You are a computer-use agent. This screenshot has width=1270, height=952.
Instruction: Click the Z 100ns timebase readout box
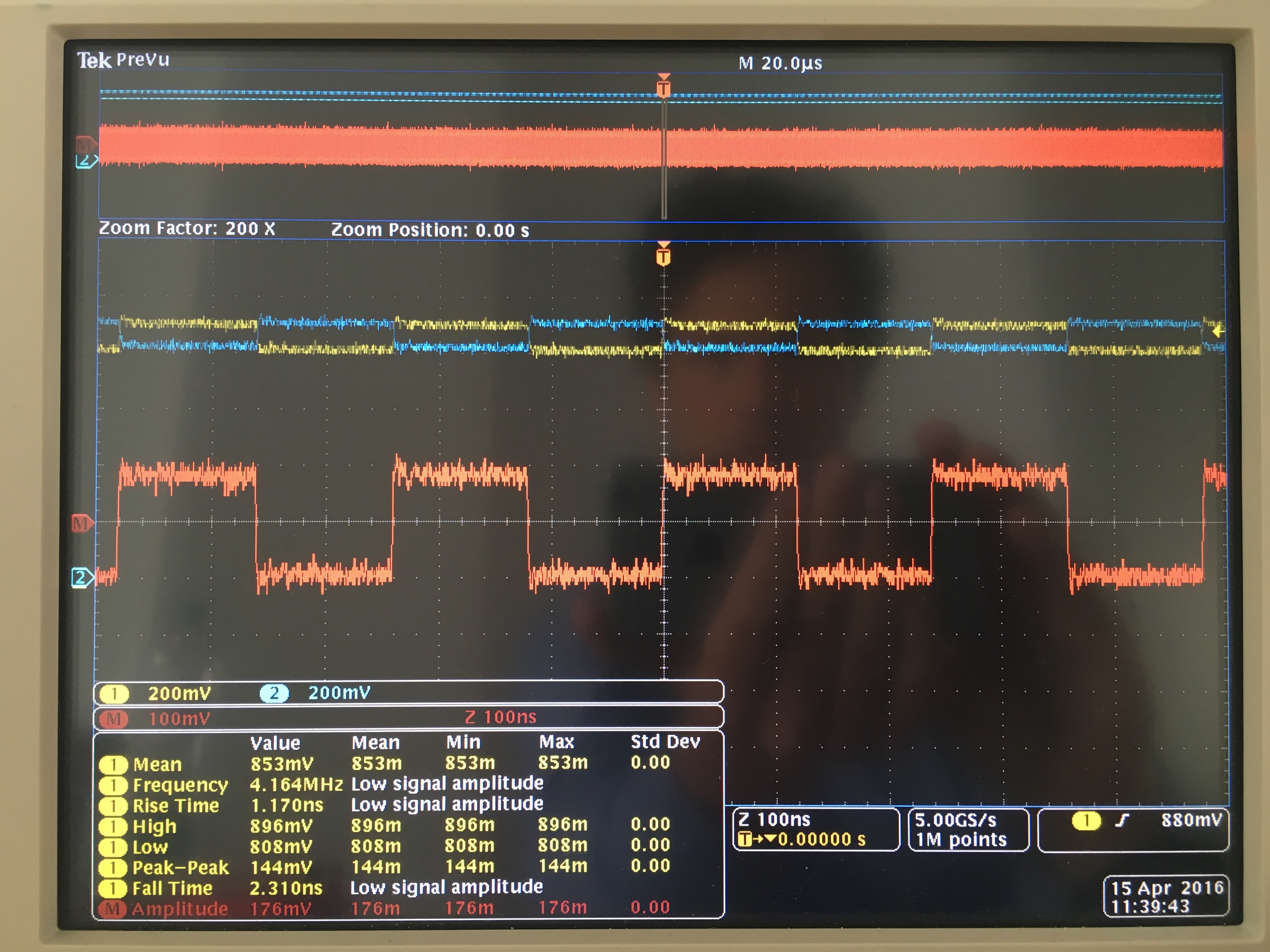[816, 829]
